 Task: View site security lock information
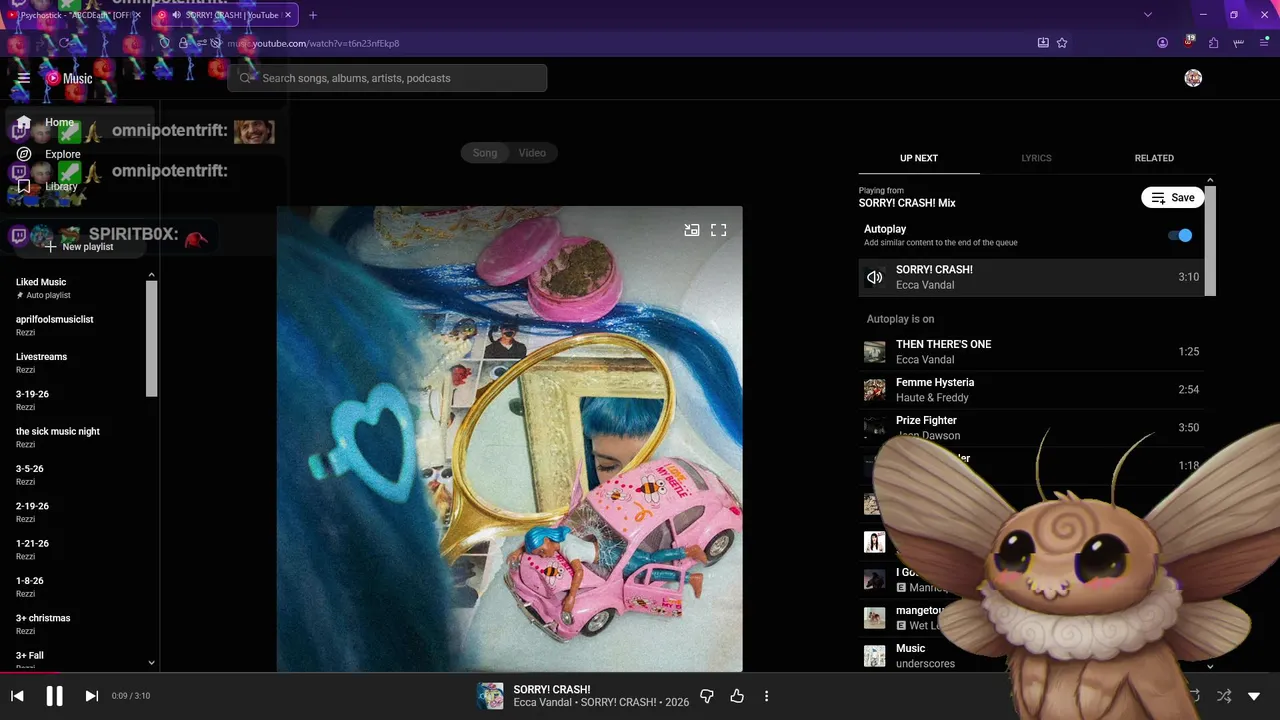coord(183,43)
